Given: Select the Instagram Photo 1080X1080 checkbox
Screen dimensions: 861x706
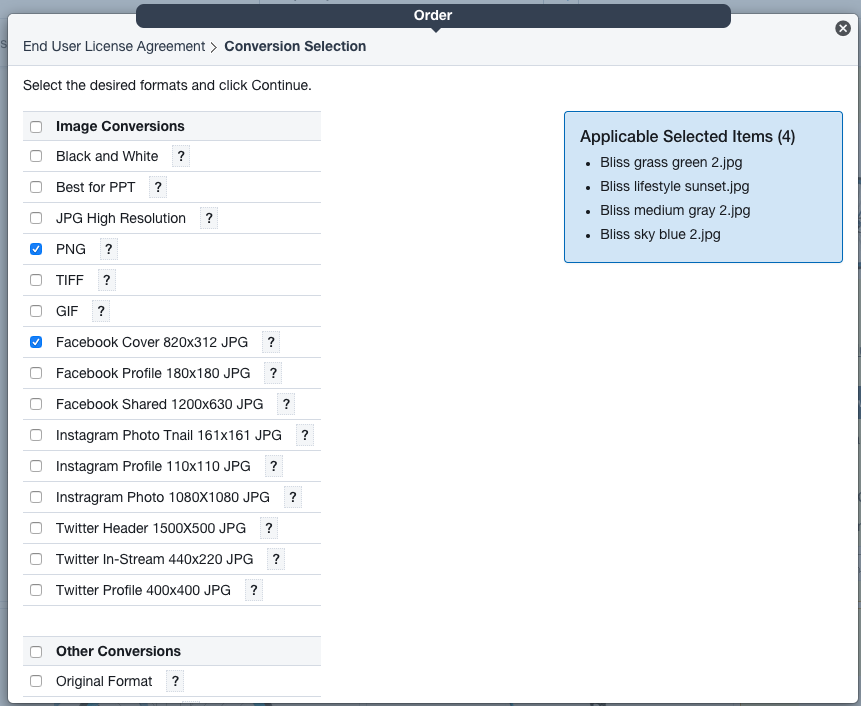Looking at the screenshot, I should [36, 497].
